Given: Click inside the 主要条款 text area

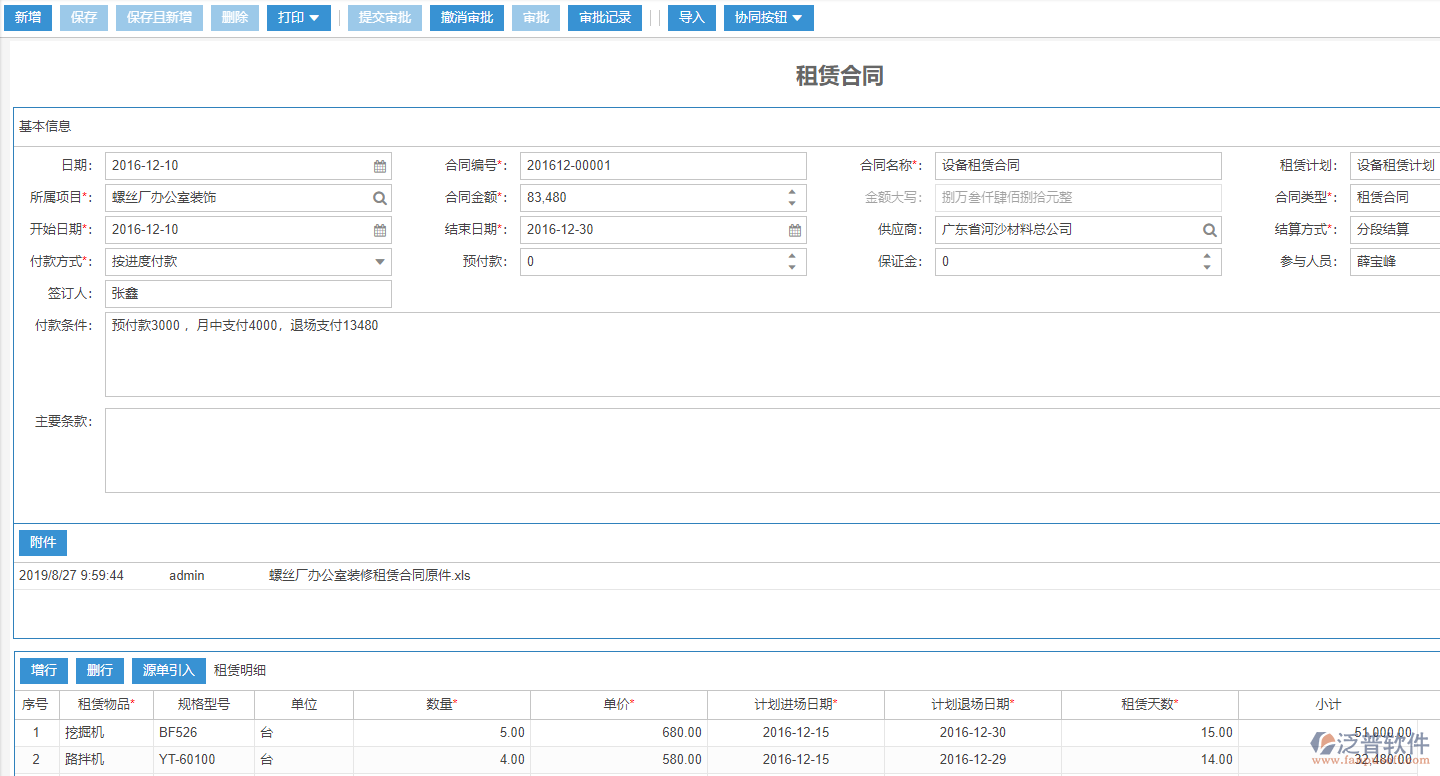Looking at the screenshot, I should [x=600, y=448].
